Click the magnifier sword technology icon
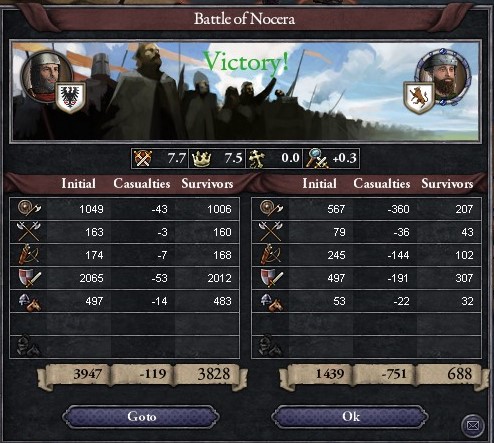Screen dimensions: 494x443 tap(316, 158)
